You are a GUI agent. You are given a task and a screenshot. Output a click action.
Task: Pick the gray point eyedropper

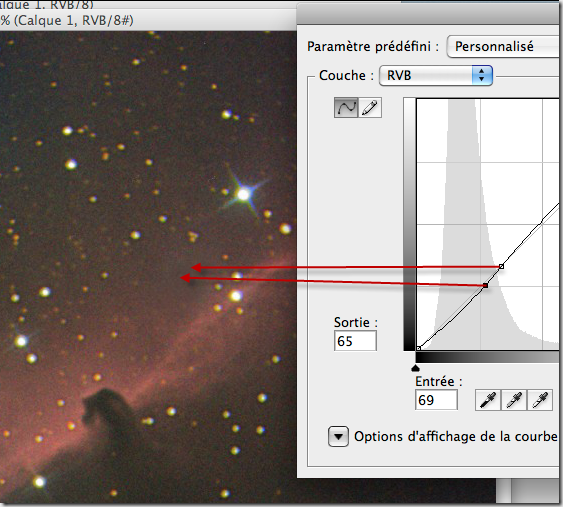click(x=514, y=400)
